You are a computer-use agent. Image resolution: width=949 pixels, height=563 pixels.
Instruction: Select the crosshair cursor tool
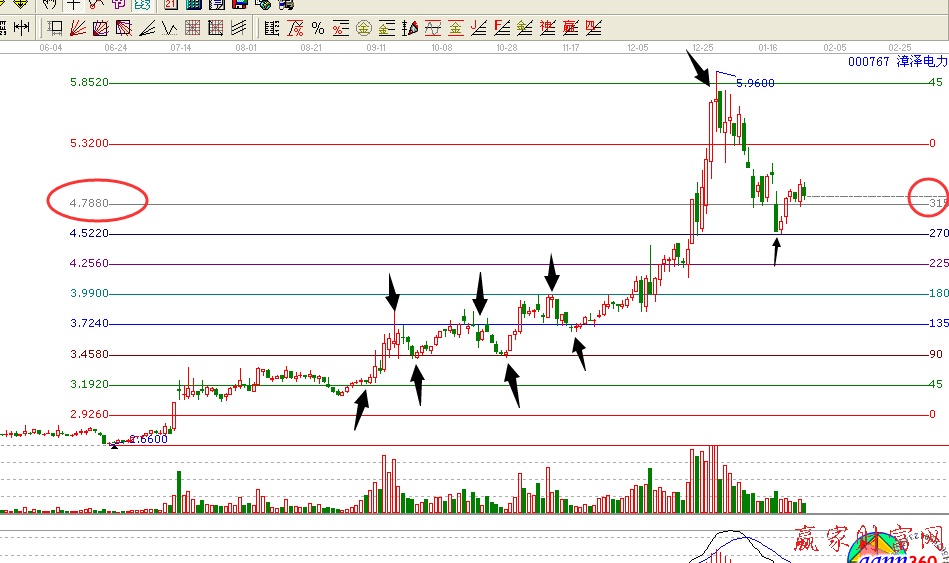click(x=73, y=5)
